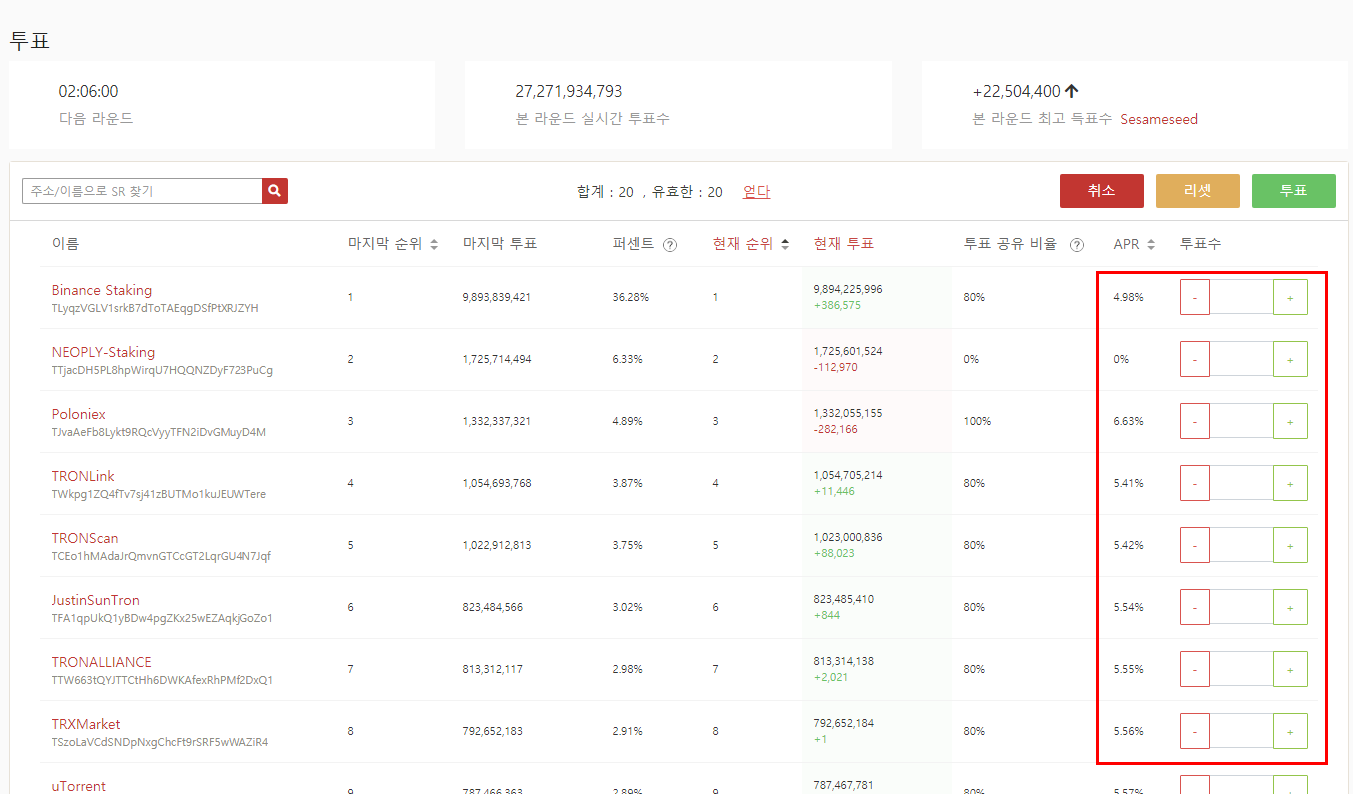Open NEOPLY-Staking representative page

pyautogui.click(x=103, y=352)
